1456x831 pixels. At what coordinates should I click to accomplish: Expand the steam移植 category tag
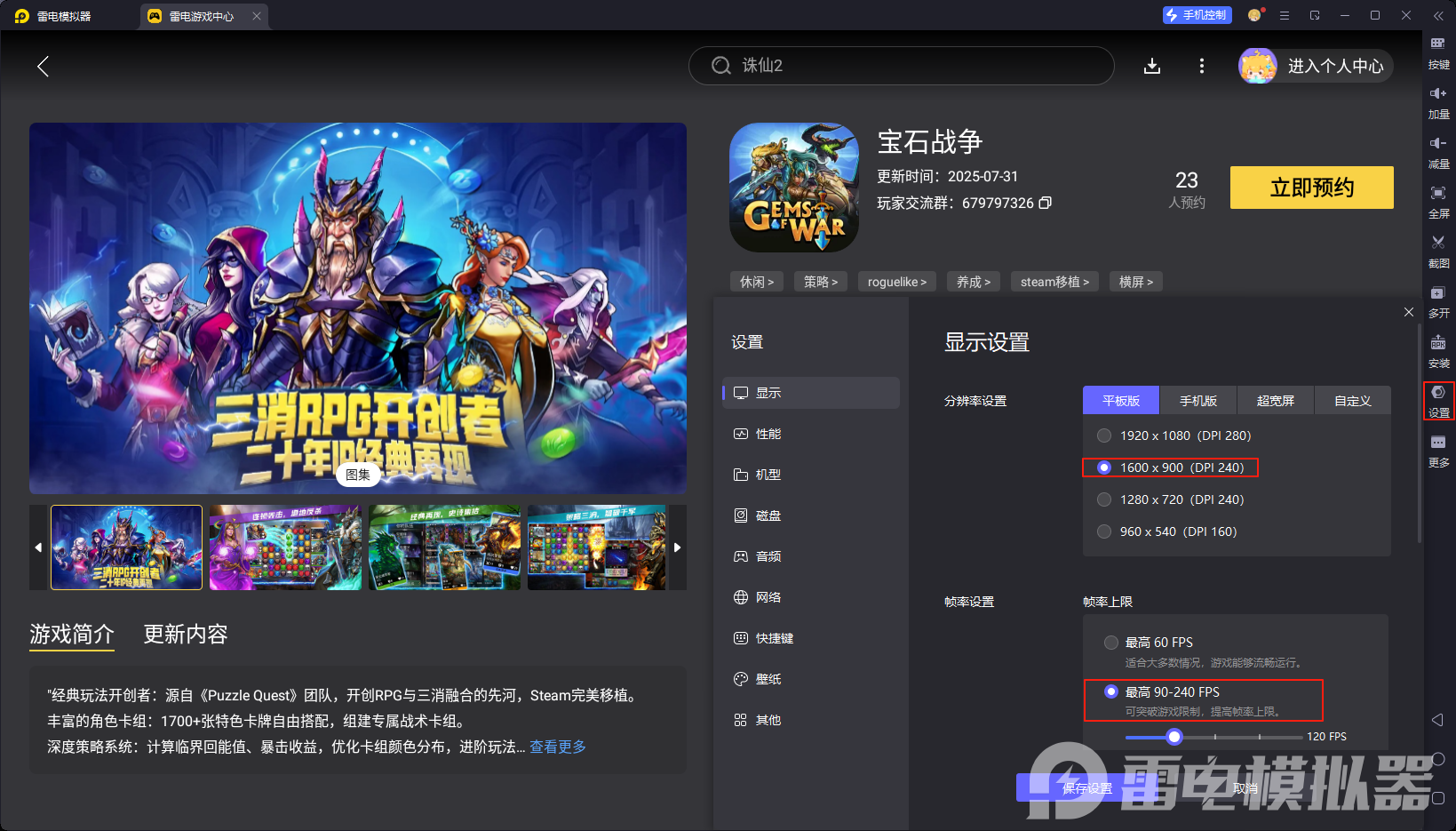[1054, 281]
